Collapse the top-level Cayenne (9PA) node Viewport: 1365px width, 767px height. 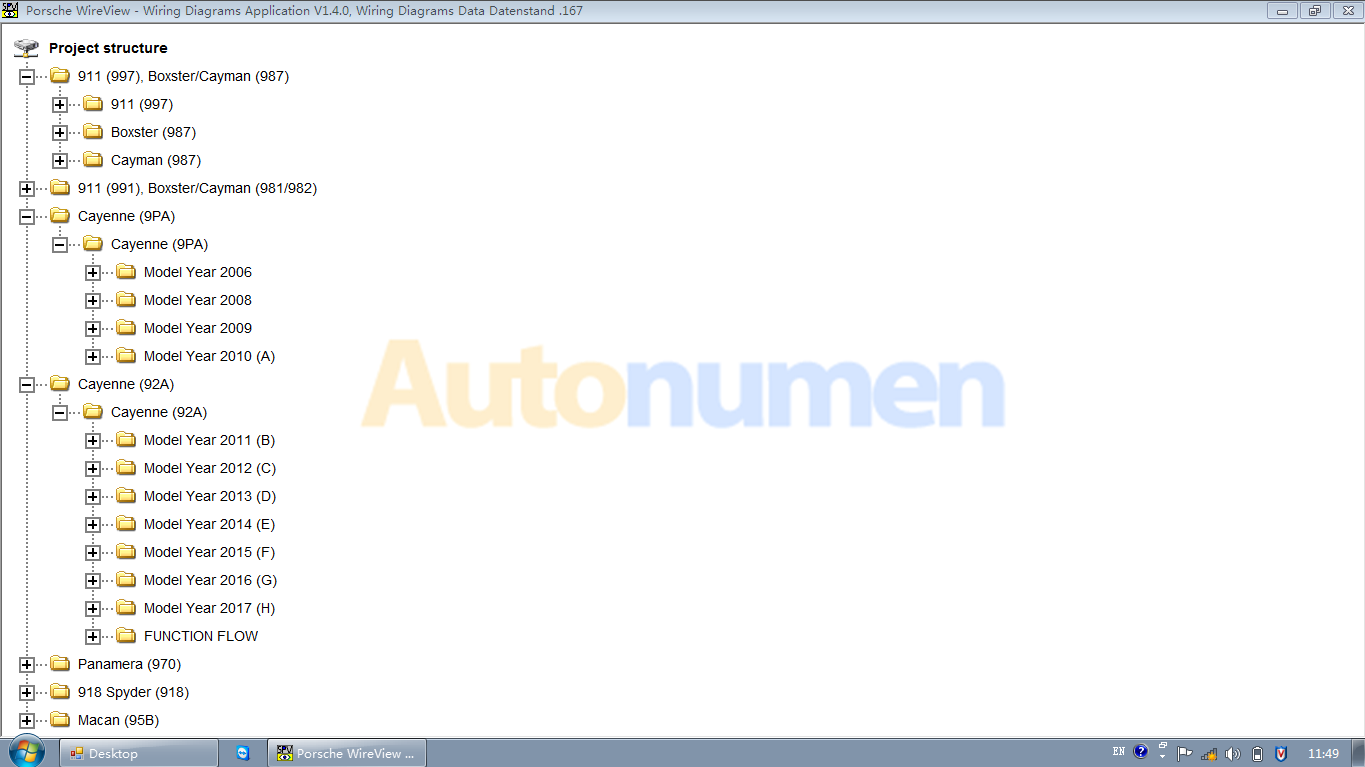click(x=27, y=216)
